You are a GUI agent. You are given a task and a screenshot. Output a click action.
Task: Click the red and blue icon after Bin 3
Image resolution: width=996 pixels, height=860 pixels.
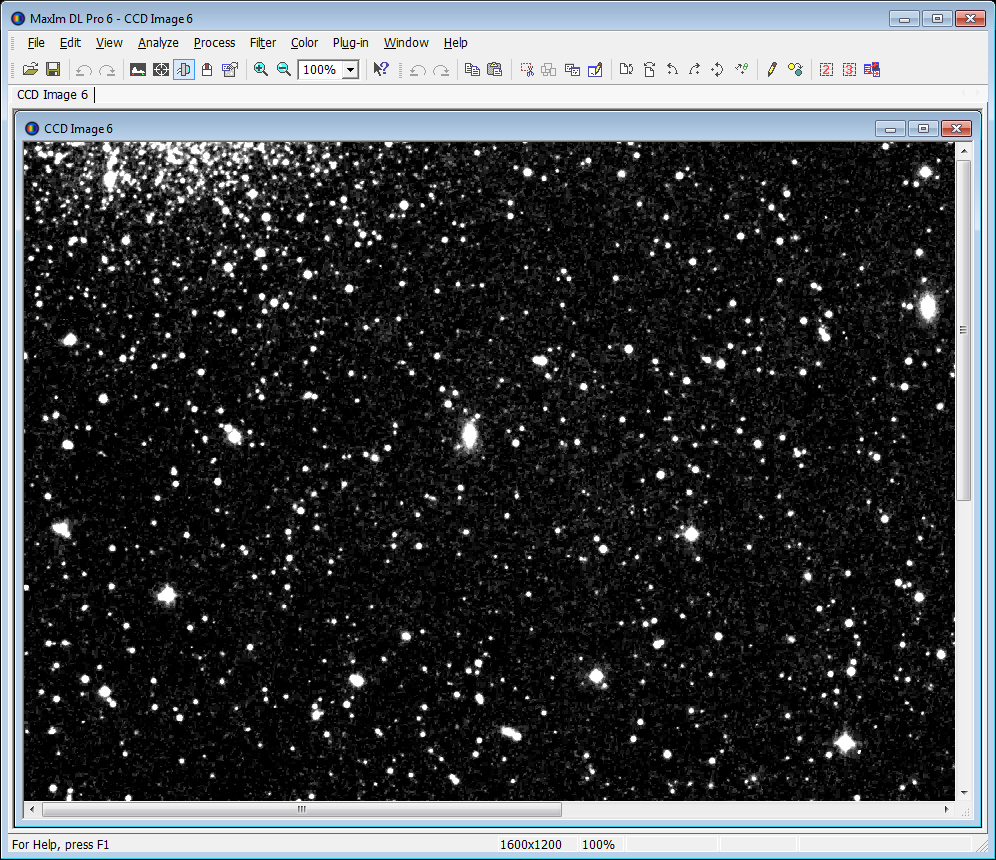[872, 69]
